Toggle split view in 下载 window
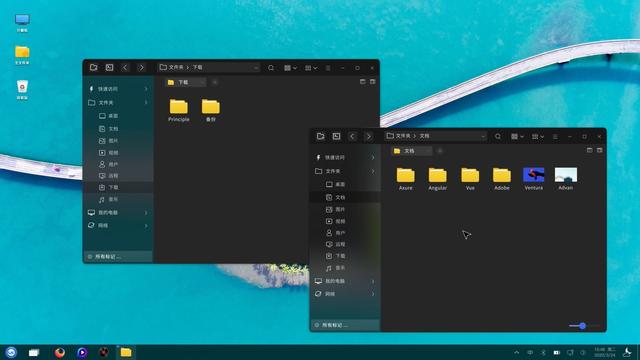Viewport: 640px width, 360px height. point(372,82)
